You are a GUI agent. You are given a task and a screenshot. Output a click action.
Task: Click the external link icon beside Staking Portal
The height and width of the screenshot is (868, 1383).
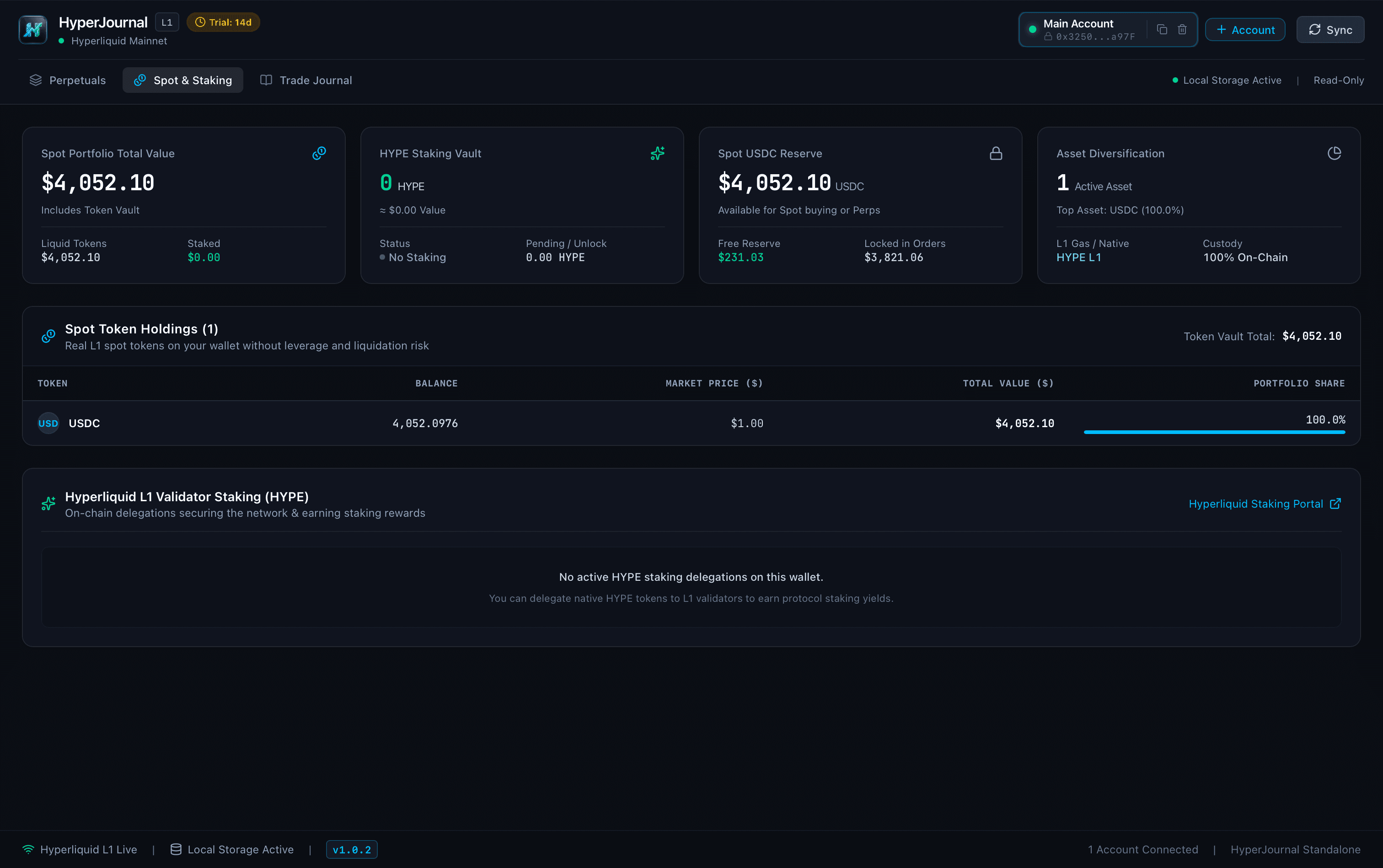pyautogui.click(x=1335, y=504)
